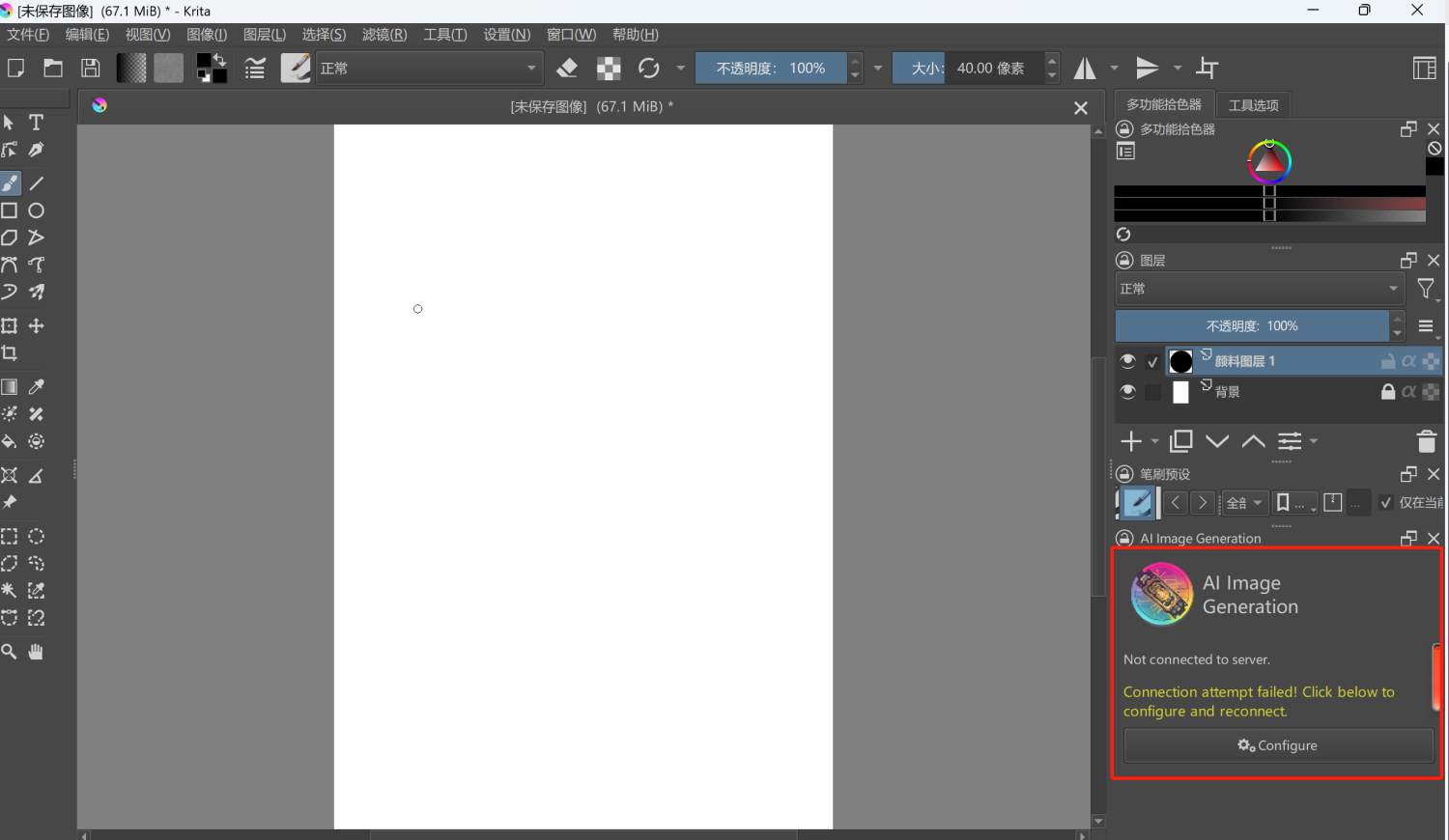This screenshot has width=1449, height=840.
Task: Delete the selected layer with trash icon
Action: pos(1427,441)
